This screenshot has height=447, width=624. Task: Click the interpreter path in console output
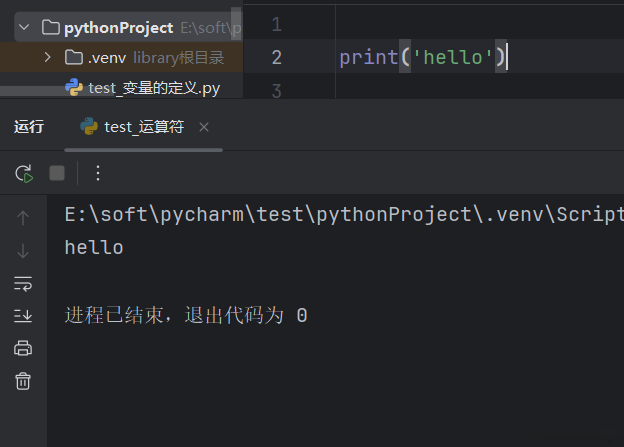(x=340, y=214)
